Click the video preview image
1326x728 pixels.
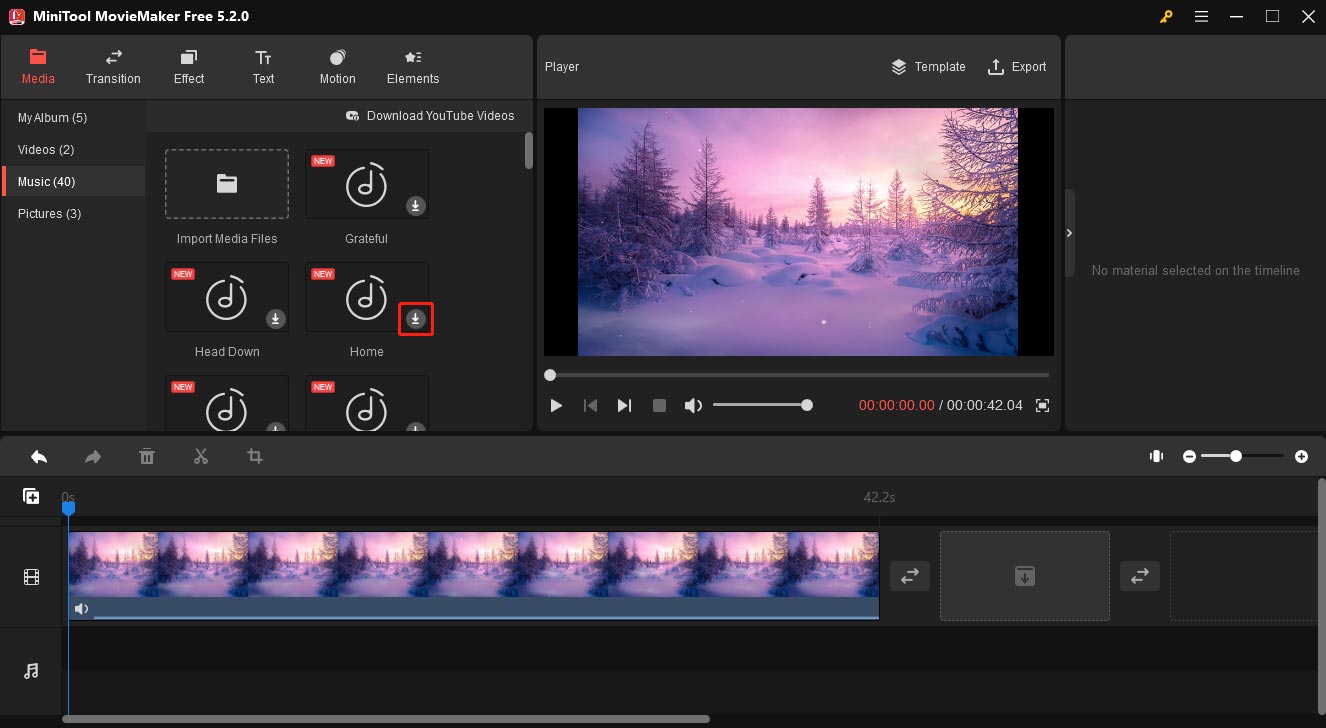click(798, 232)
